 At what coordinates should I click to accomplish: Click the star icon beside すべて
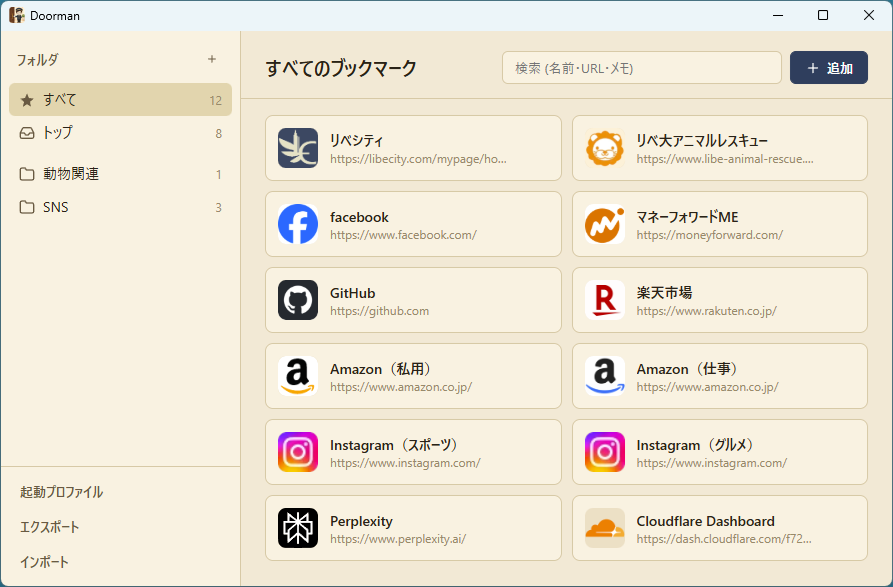27,100
